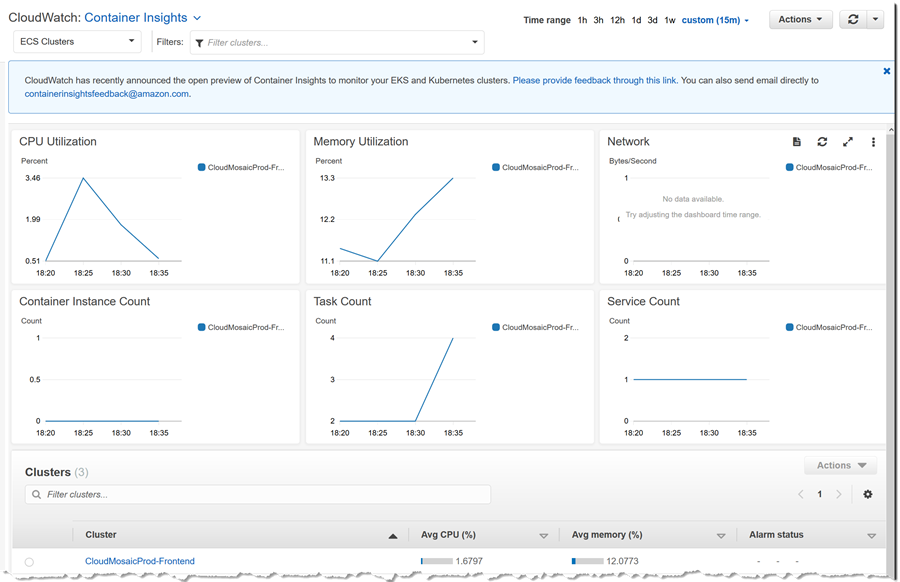Open the custom (15m) time range dropdown
900x582 pixels.
[715, 20]
